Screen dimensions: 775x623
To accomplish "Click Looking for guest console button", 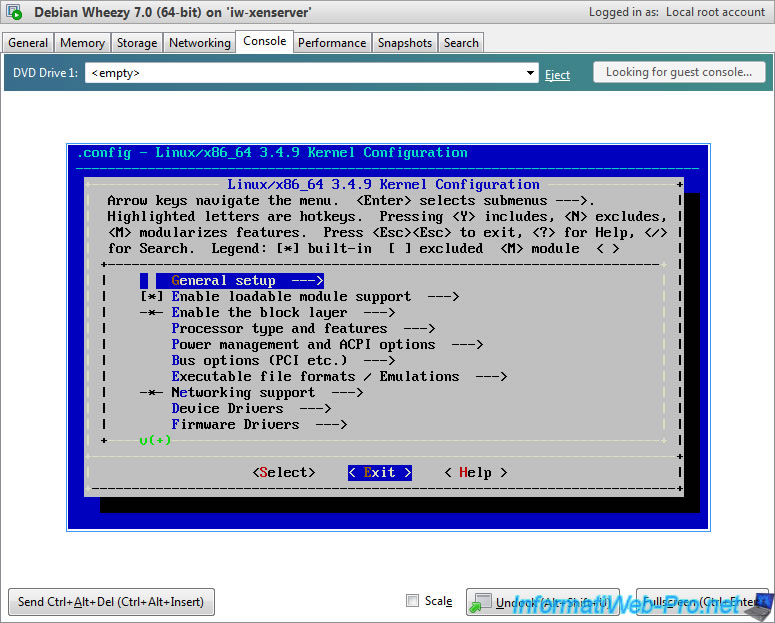I will pos(679,72).
